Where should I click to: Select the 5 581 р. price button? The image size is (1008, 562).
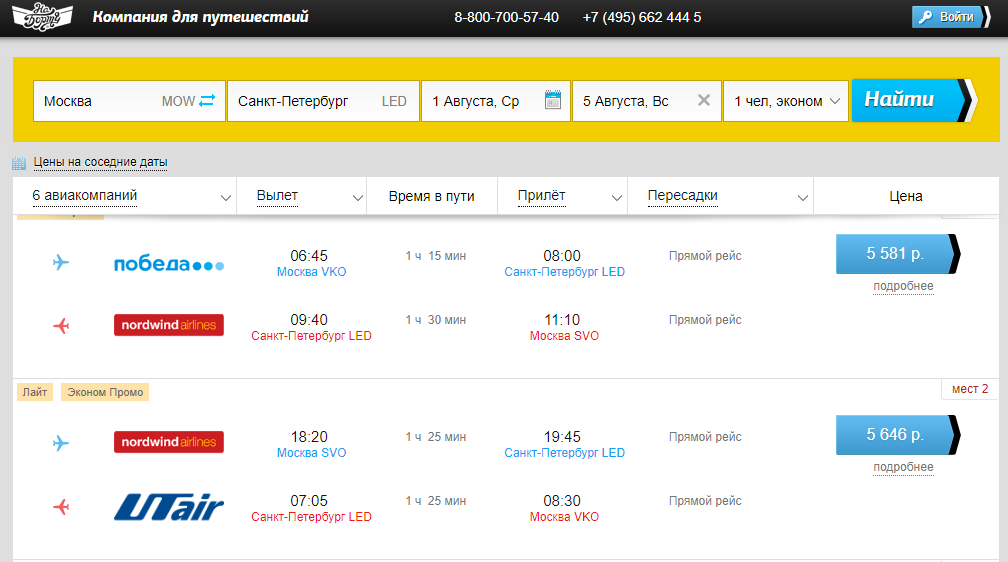coord(895,254)
